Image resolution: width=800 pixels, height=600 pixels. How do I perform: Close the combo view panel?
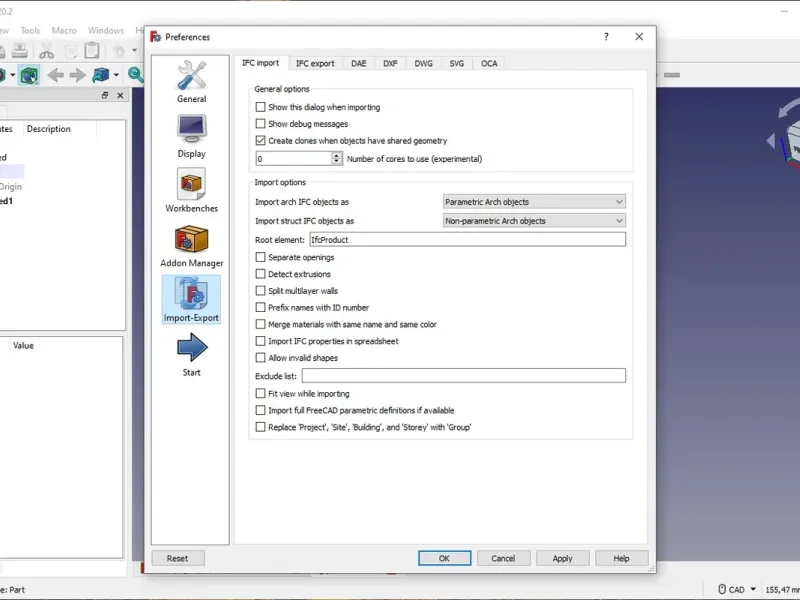point(120,95)
